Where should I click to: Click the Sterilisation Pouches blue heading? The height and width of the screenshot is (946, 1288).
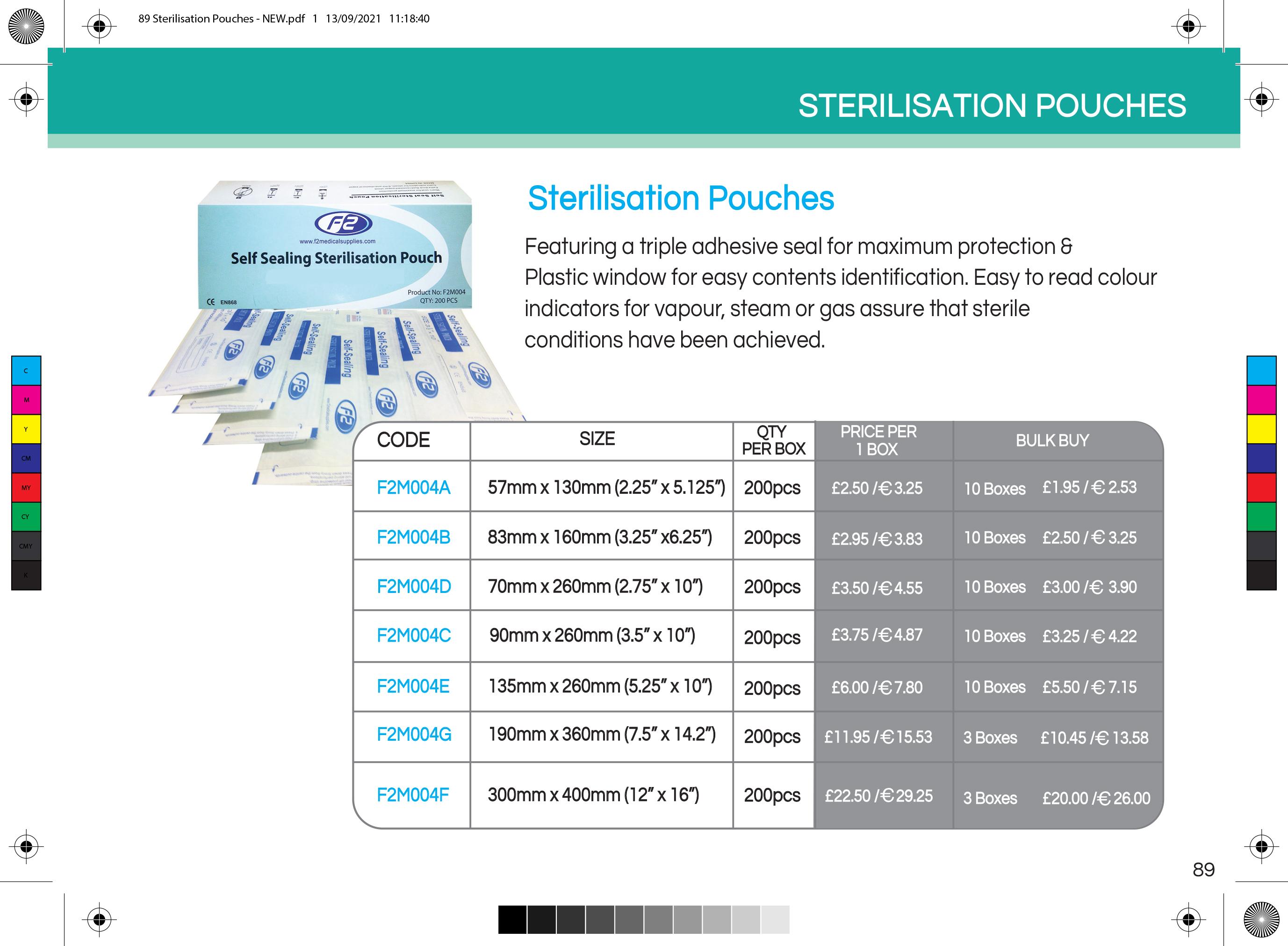click(681, 198)
